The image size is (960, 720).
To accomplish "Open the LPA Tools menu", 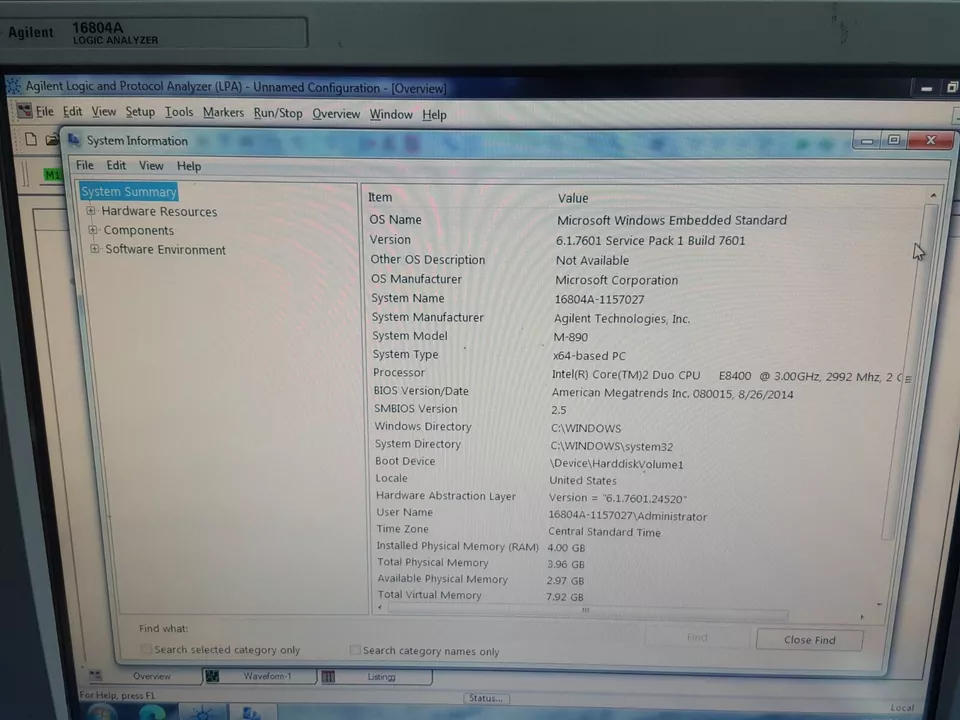I will (x=179, y=112).
